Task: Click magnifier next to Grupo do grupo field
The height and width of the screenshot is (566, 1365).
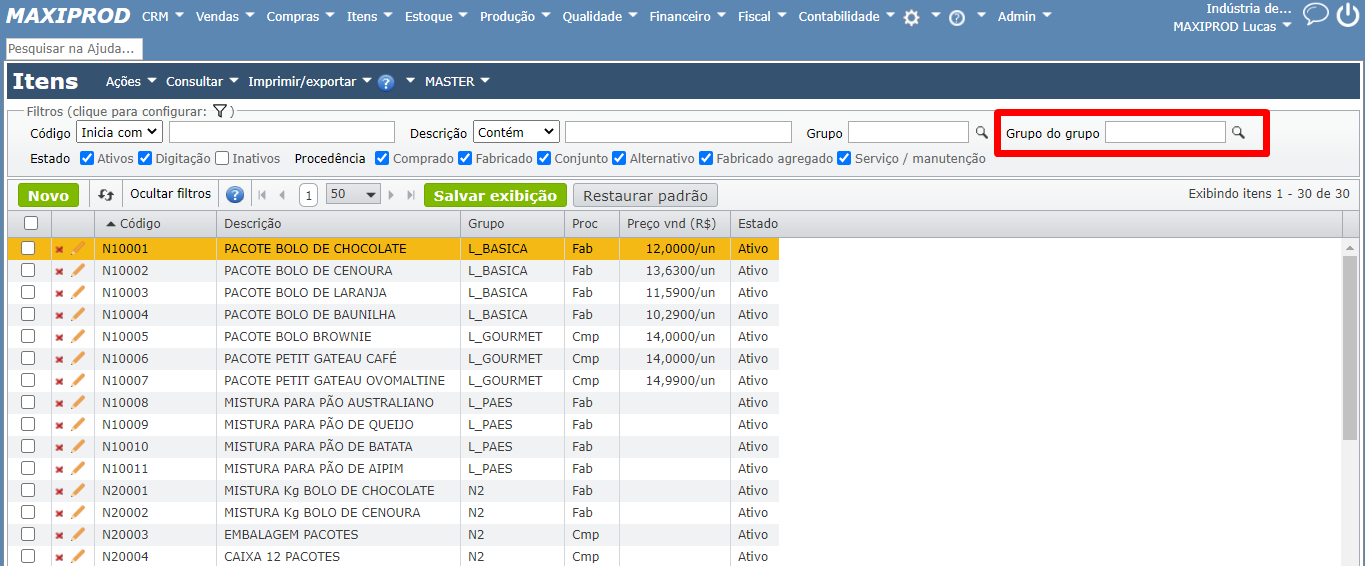Action: coord(1238,132)
